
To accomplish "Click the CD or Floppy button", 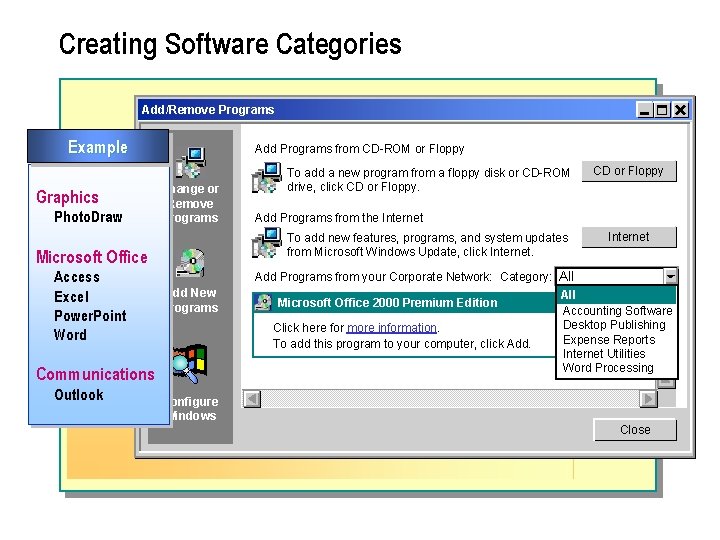I will tap(629, 171).
